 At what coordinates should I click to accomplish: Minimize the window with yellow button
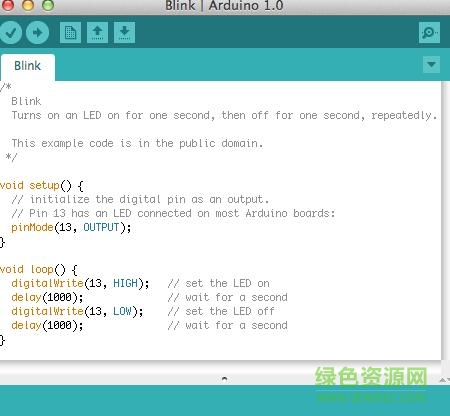tap(28, 5)
